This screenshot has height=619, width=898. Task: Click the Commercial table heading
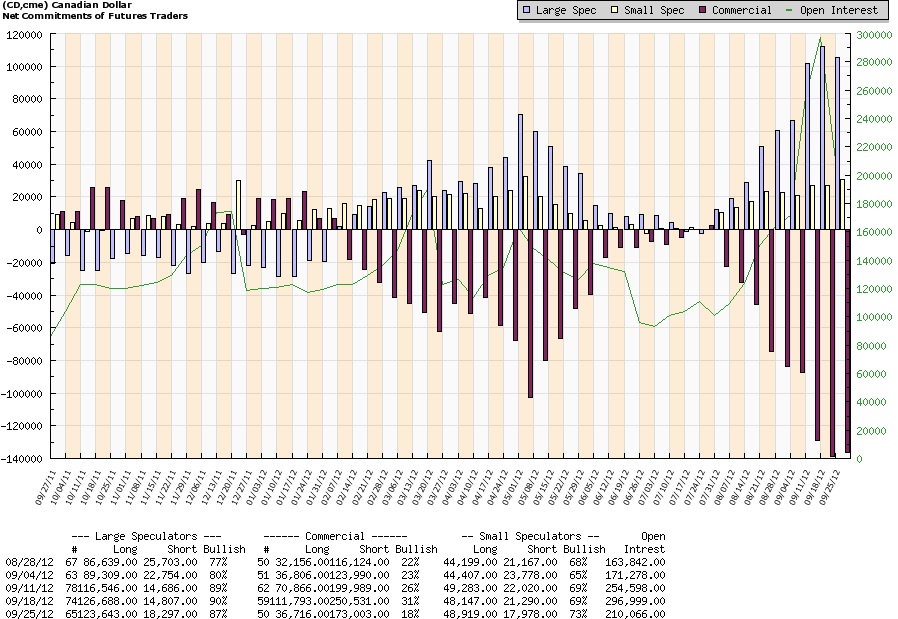pyautogui.click(x=335, y=537)
